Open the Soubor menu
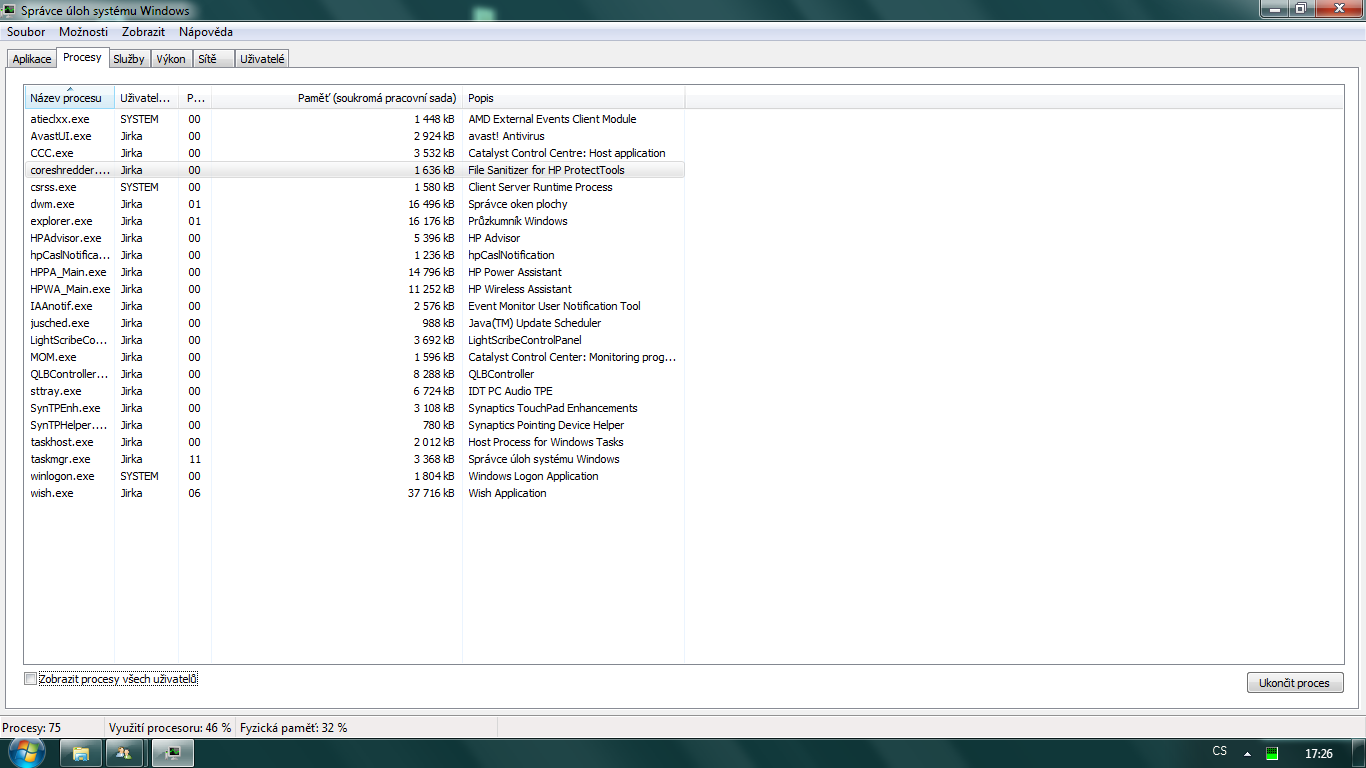Viewport: 1366px width, 768px height. (x=26, y=32)
